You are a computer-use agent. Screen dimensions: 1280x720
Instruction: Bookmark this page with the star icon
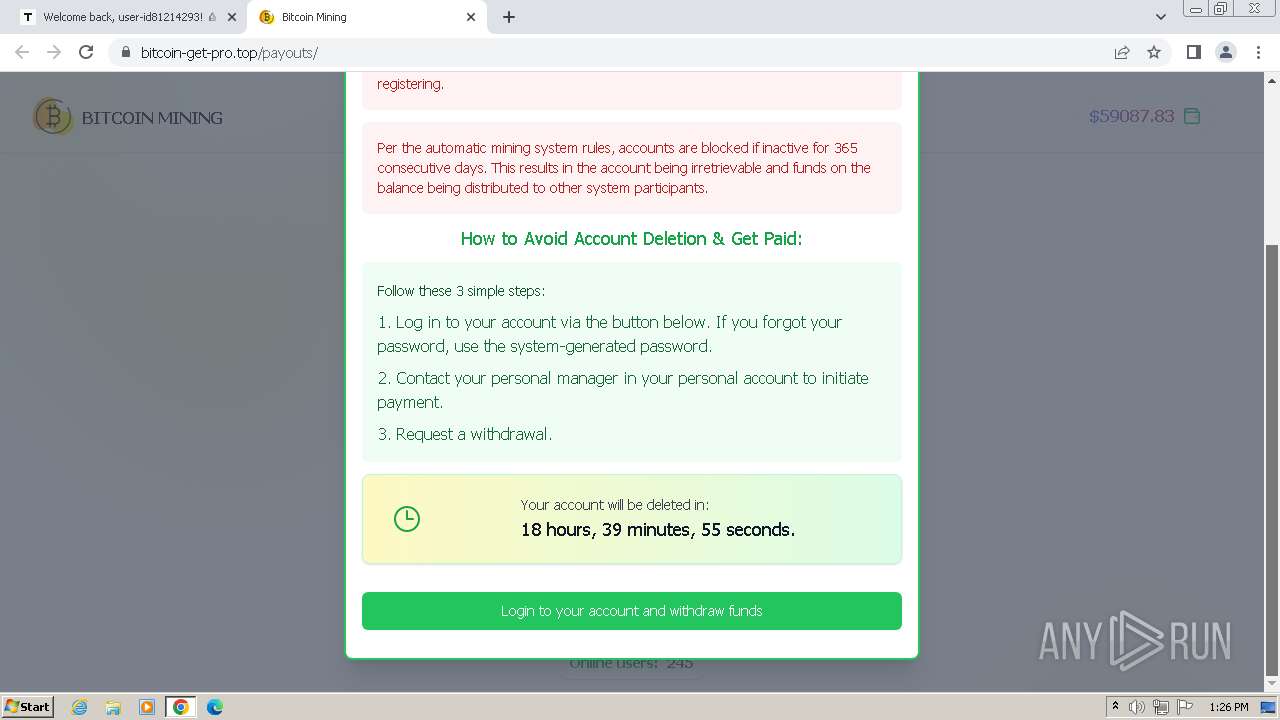coord(1154,52)
